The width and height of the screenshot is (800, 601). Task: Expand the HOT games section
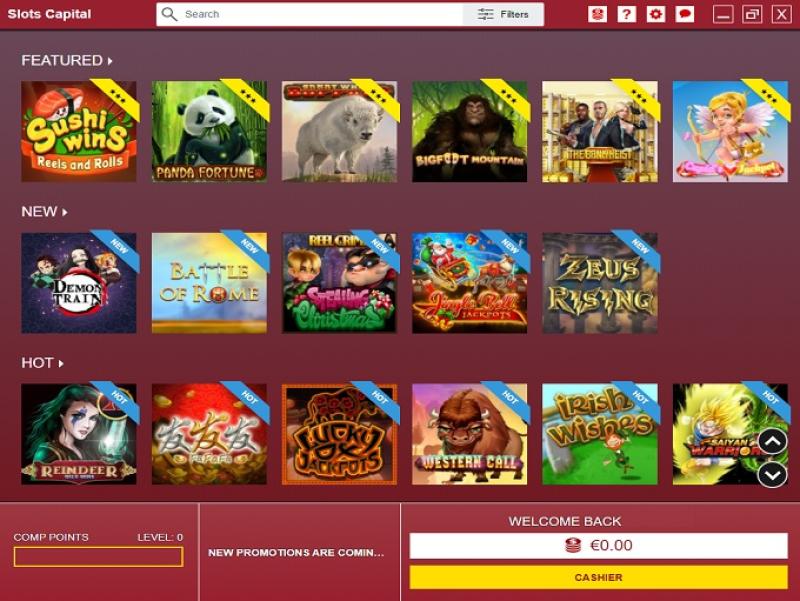42,363
